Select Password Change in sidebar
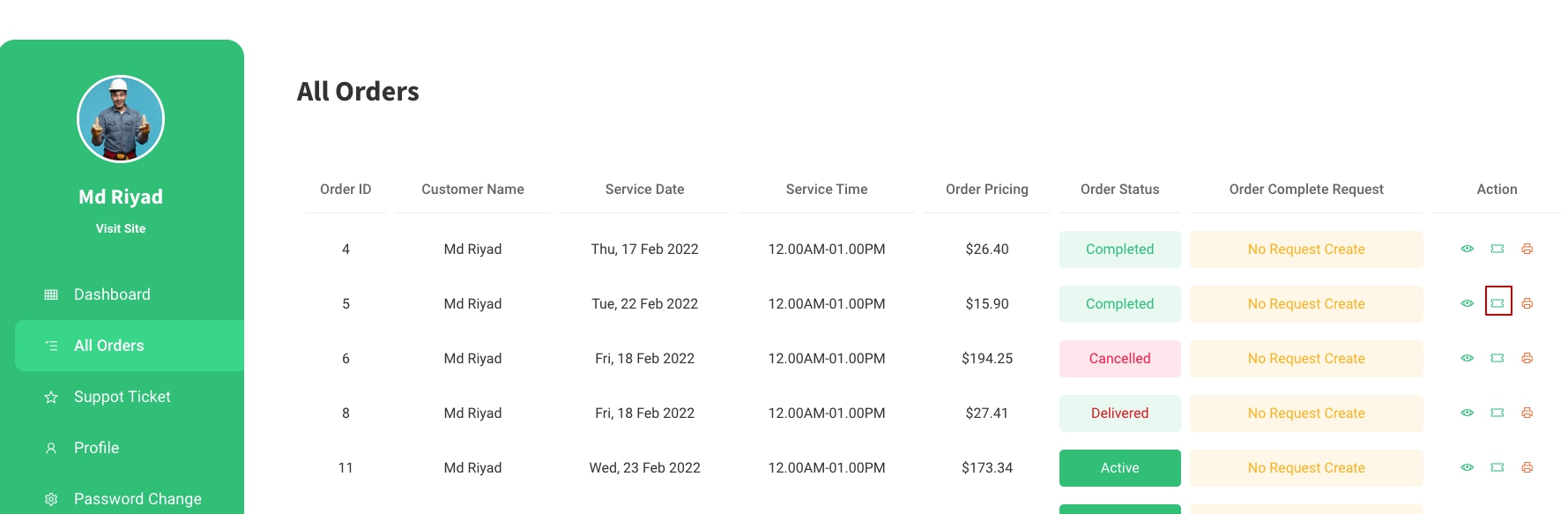This screenshot has height=514, width=1568. [137, 499]
